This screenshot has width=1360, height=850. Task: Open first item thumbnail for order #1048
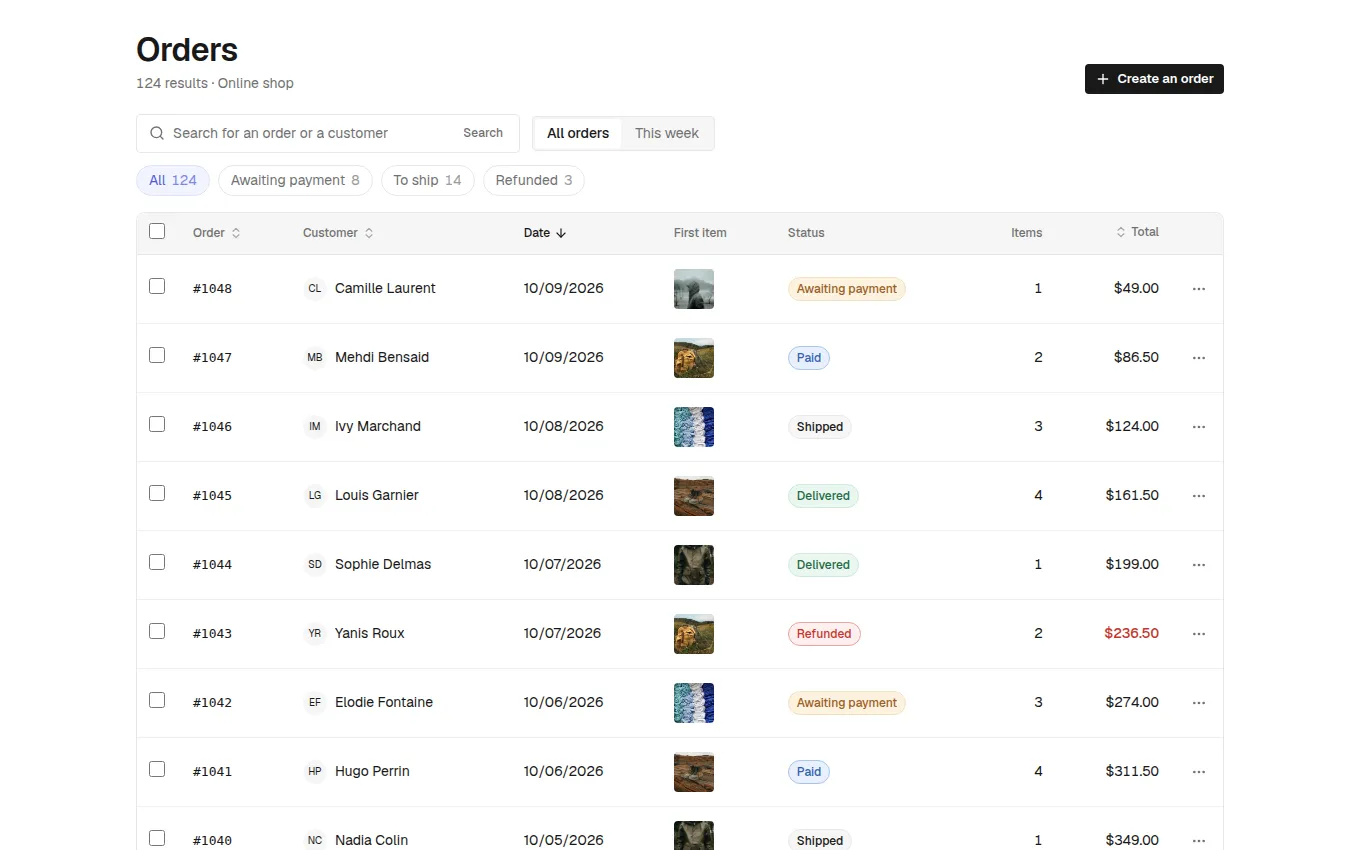tap(694, 289)
